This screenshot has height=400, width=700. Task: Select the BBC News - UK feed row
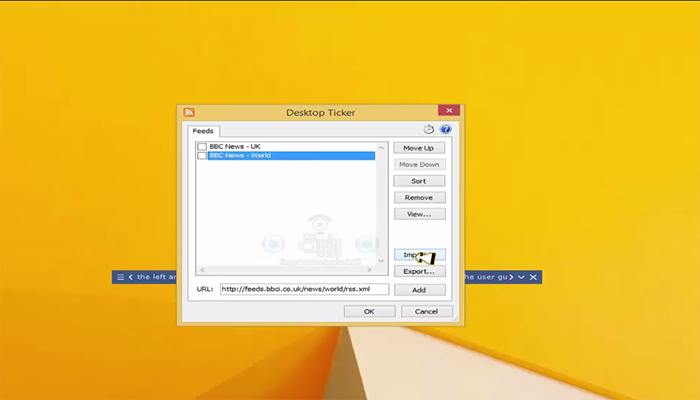[x=286, y=146]
